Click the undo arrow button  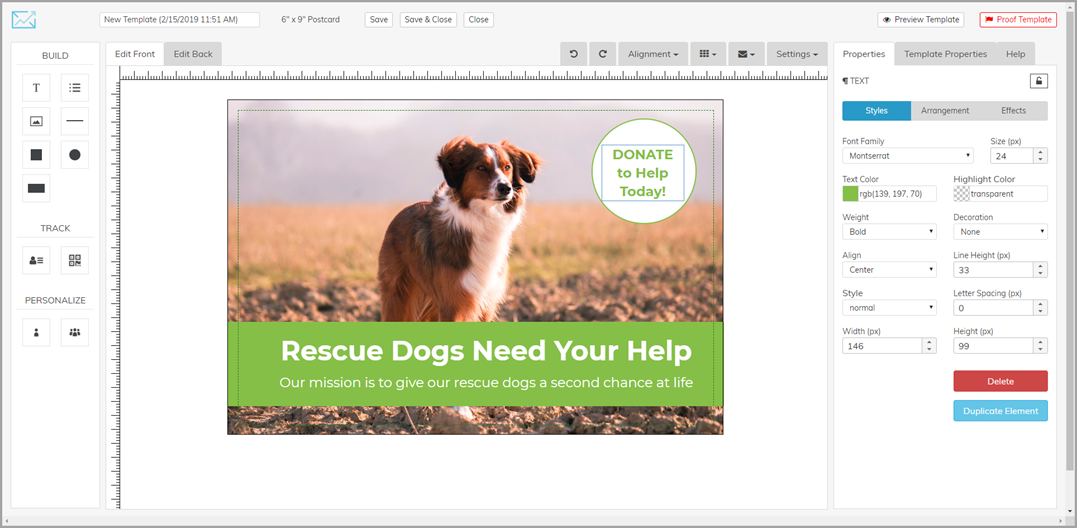(x=573, y=54)
